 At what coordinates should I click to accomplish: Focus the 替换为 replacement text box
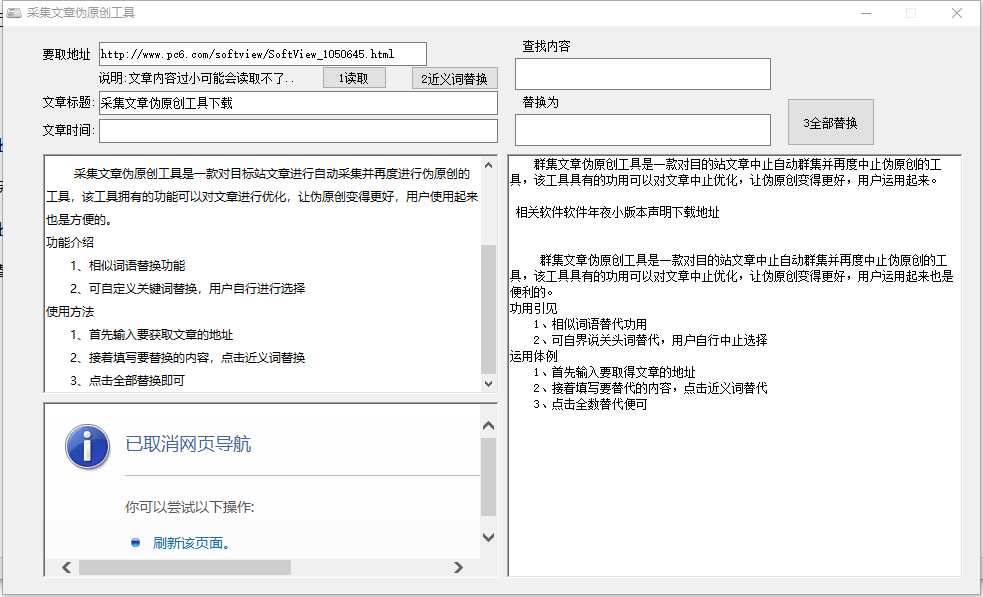click(642, 130)
